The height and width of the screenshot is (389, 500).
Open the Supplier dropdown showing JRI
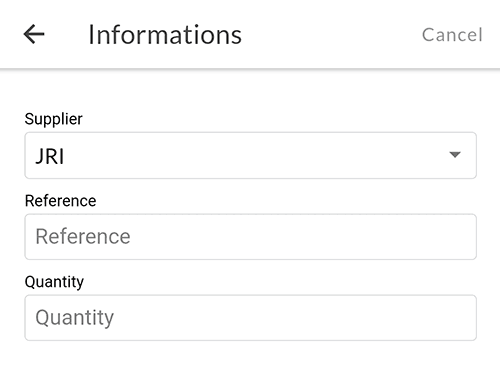[251, 155]
